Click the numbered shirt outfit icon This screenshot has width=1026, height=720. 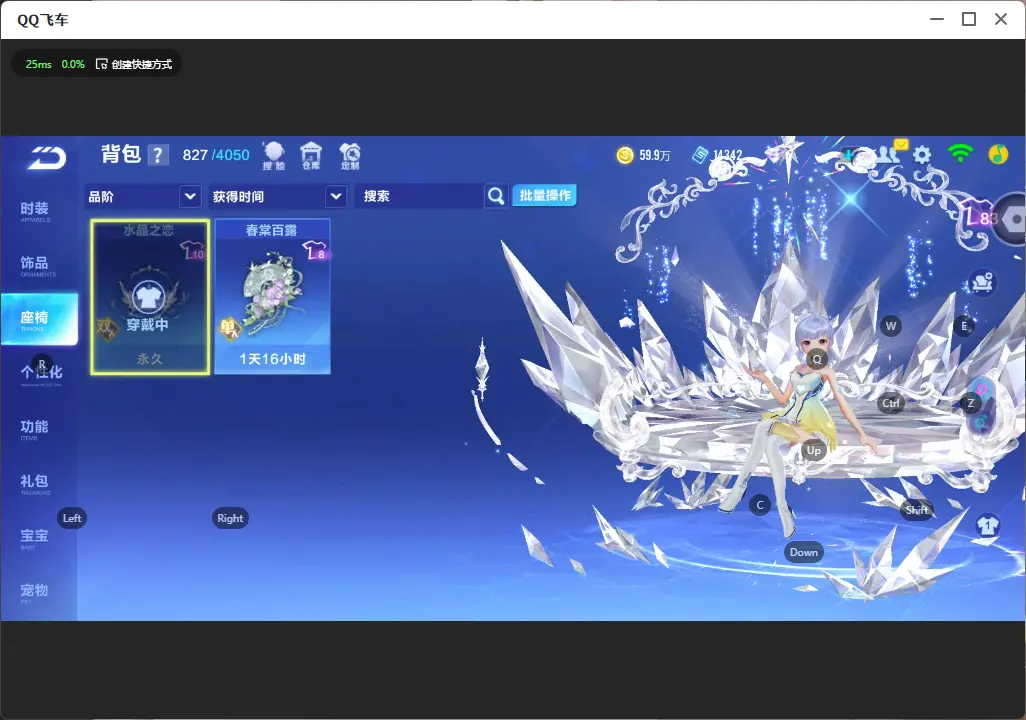pos(987,525)
